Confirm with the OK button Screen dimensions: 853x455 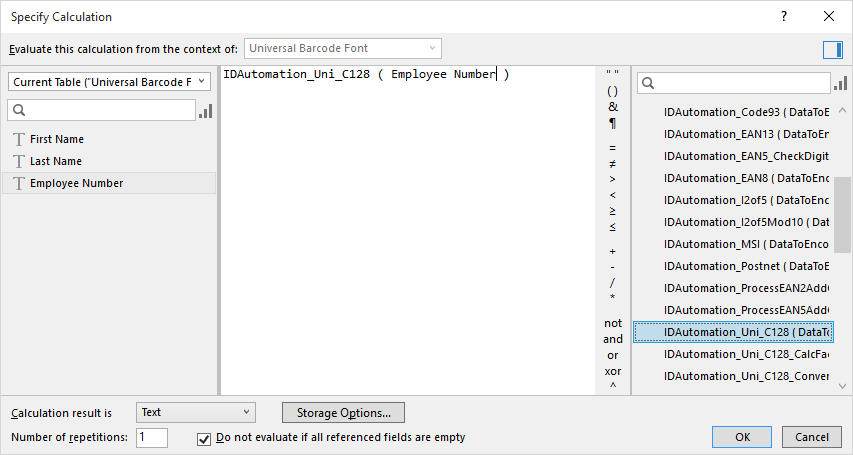point(742,437)
